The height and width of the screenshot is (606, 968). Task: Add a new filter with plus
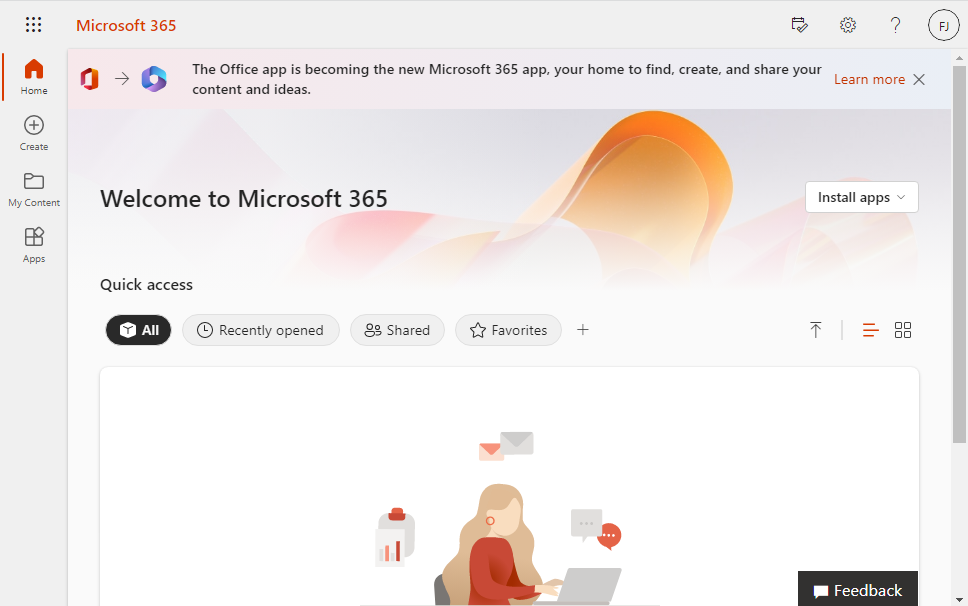pyautogui.click(x=583, y=330)
